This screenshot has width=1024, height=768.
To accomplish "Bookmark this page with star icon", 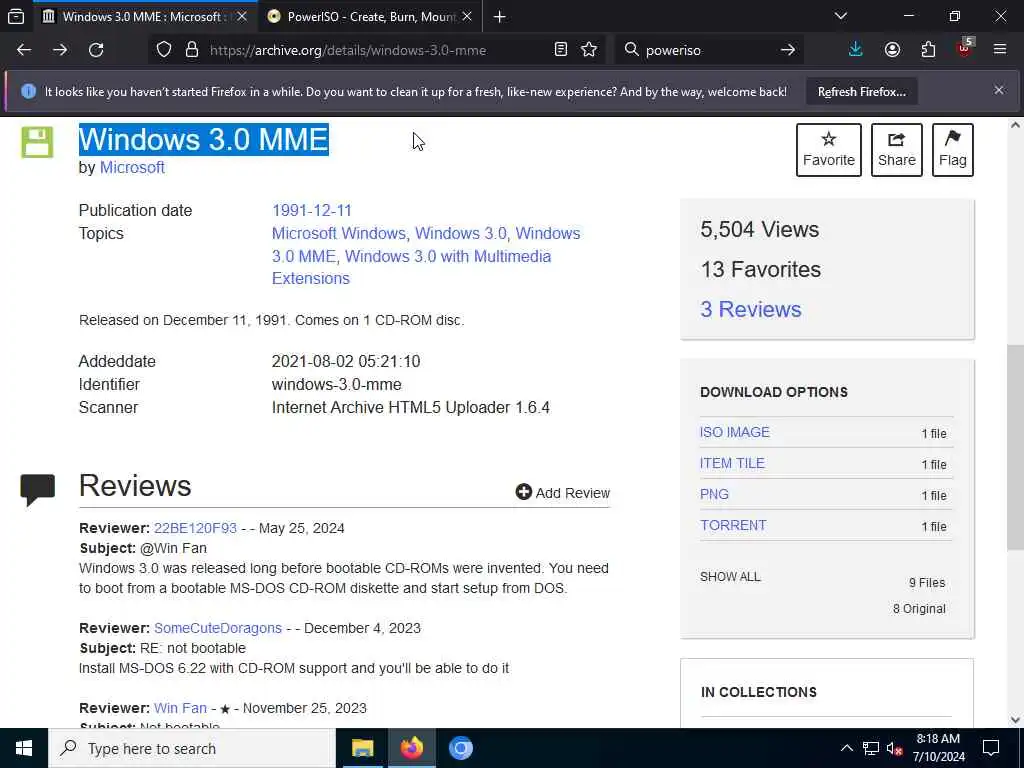I will point(589,50).
